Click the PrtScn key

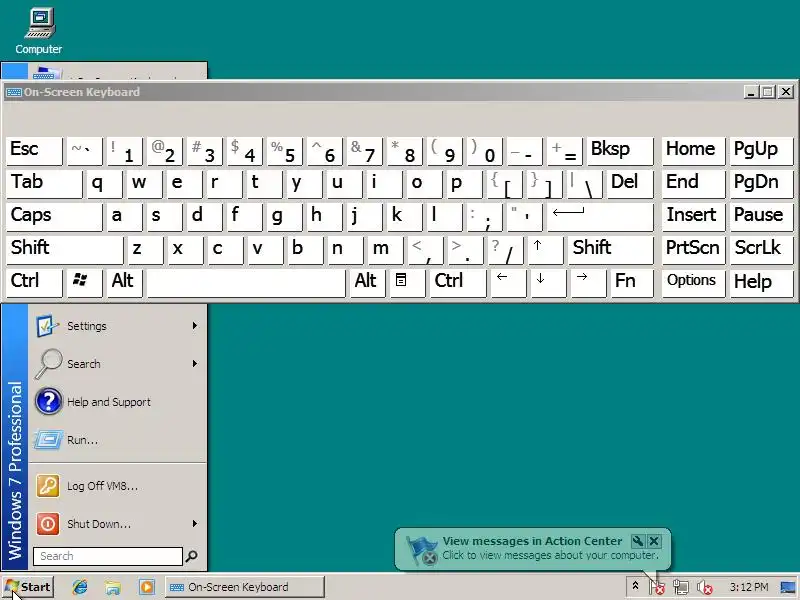coord(693,249)
